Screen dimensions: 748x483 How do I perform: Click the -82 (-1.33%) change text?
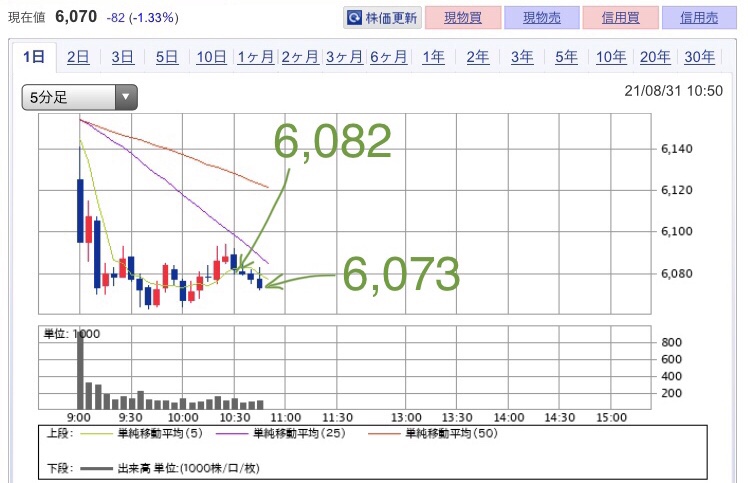143,18
